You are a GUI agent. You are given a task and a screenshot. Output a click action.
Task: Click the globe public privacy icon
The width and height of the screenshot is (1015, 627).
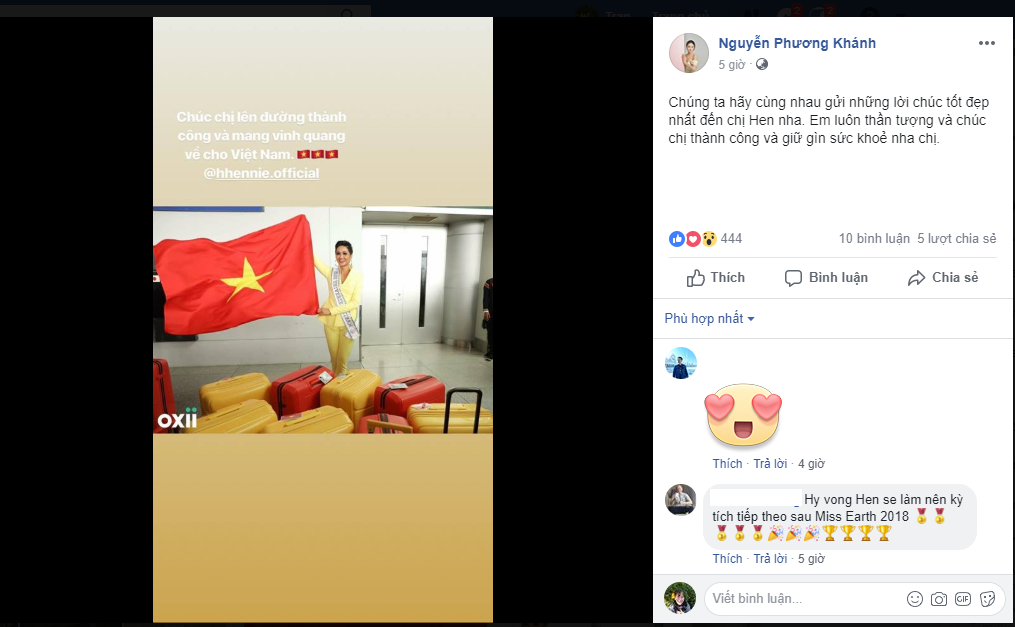762,64
